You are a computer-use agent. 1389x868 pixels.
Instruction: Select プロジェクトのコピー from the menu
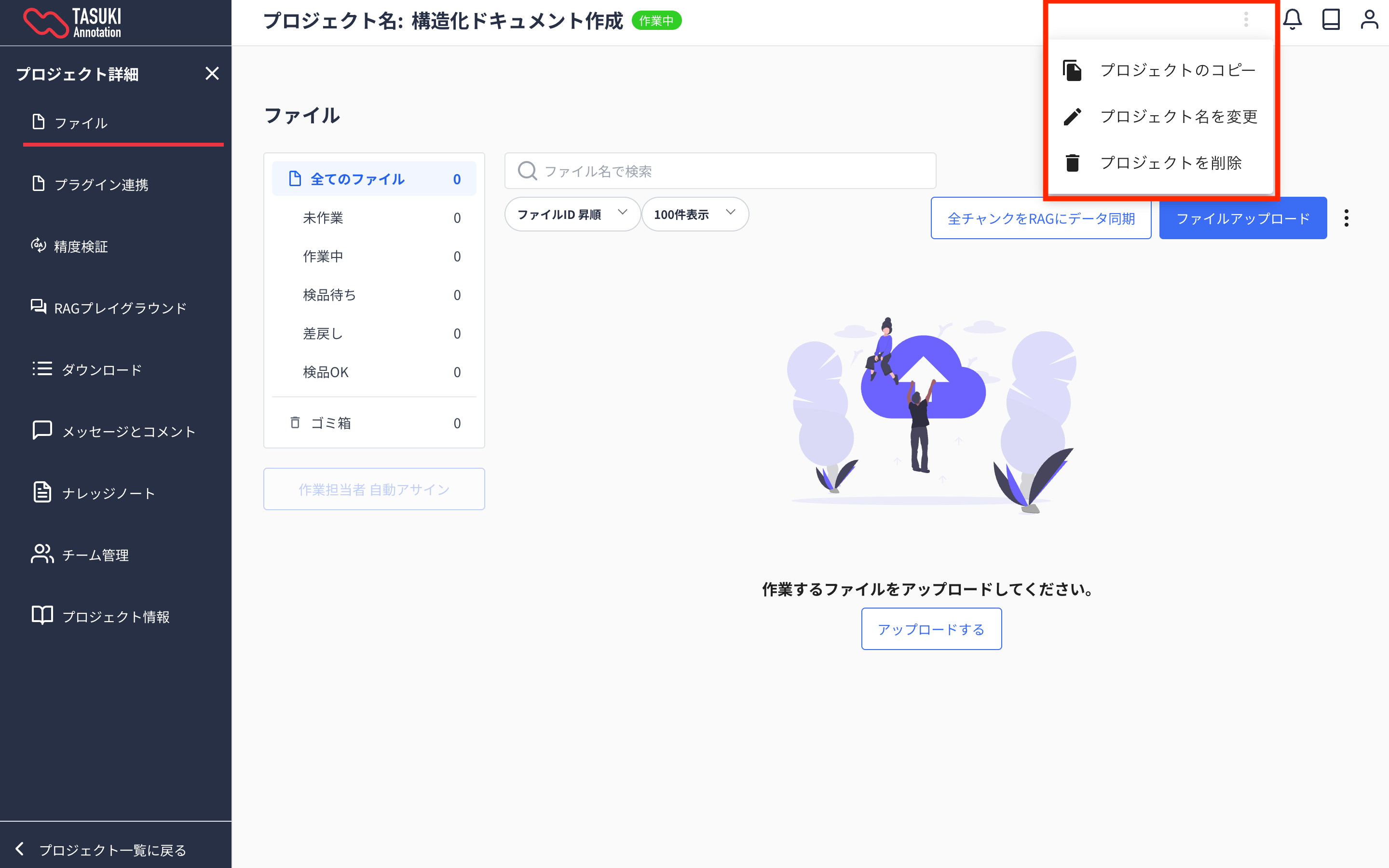coord(1177,70)
